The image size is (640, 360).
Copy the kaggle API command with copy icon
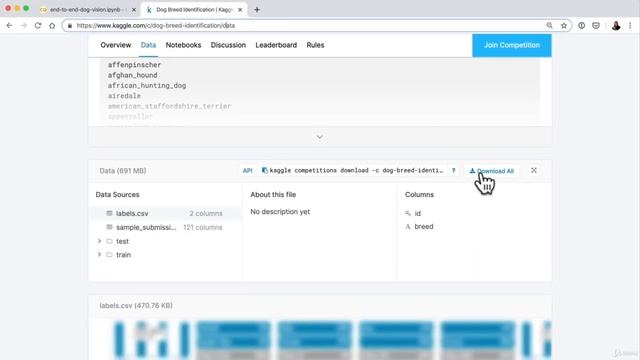click(264, 170)
